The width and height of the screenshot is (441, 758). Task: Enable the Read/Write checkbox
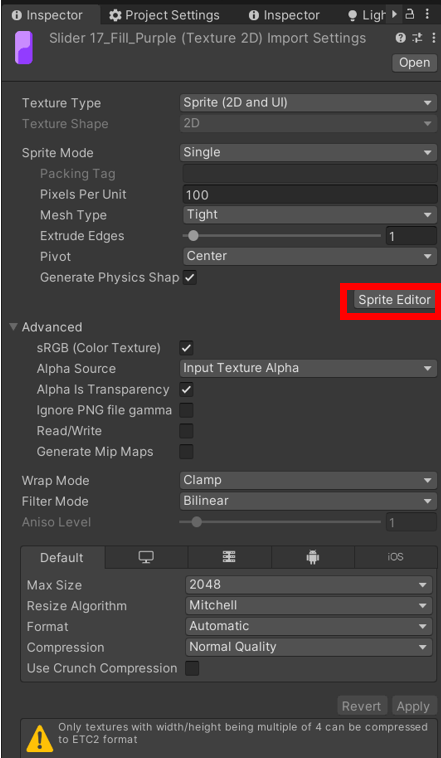point(186,431)
